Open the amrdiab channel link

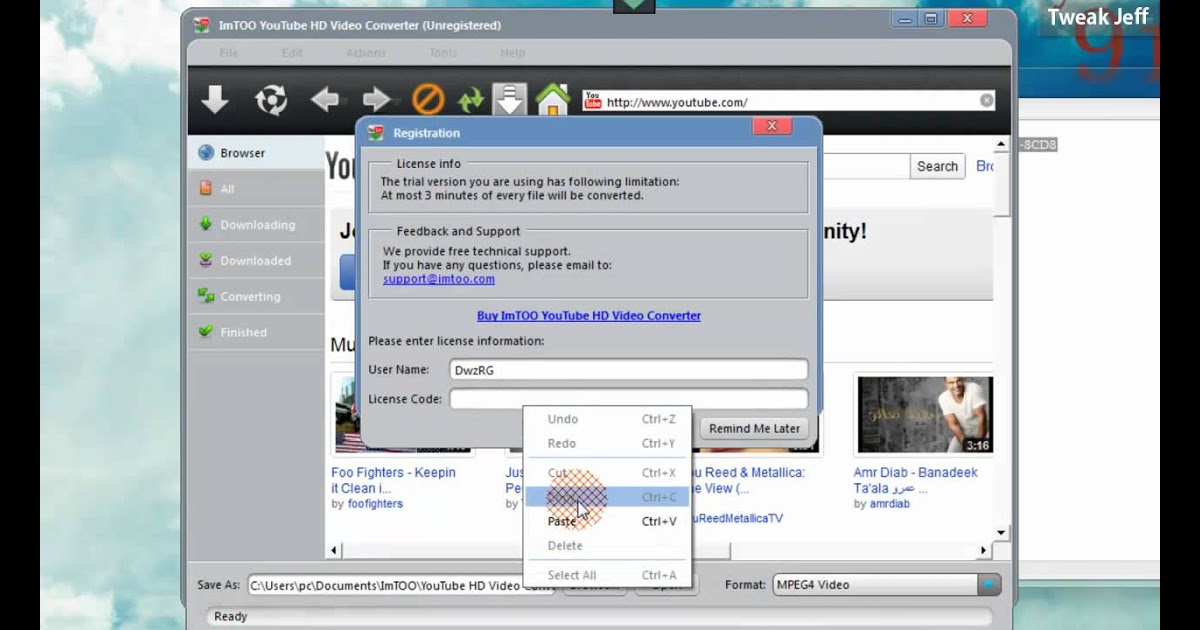pyautogui.click(x=890, y=504)
